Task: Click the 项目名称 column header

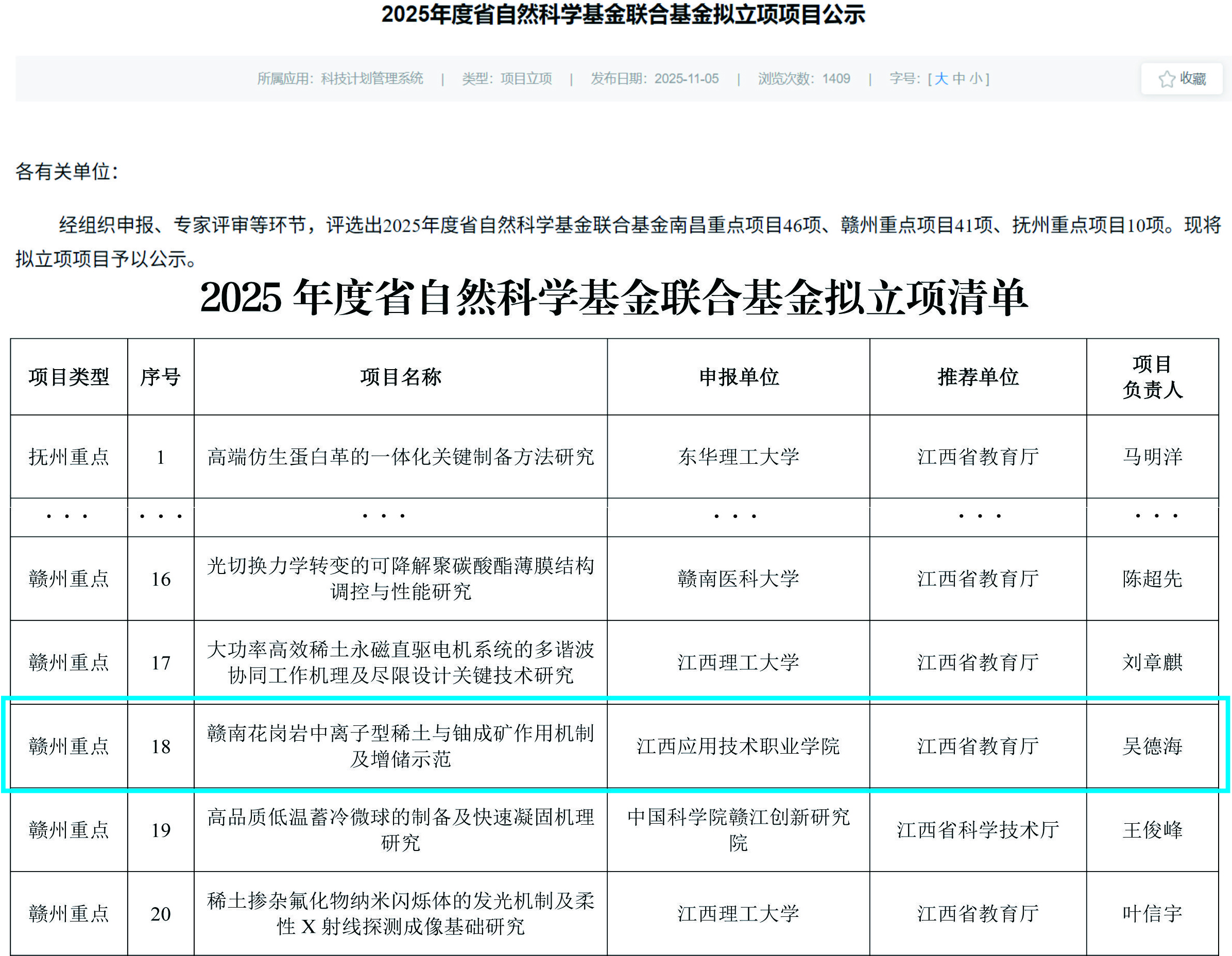Action: click(x=401, y=377)
